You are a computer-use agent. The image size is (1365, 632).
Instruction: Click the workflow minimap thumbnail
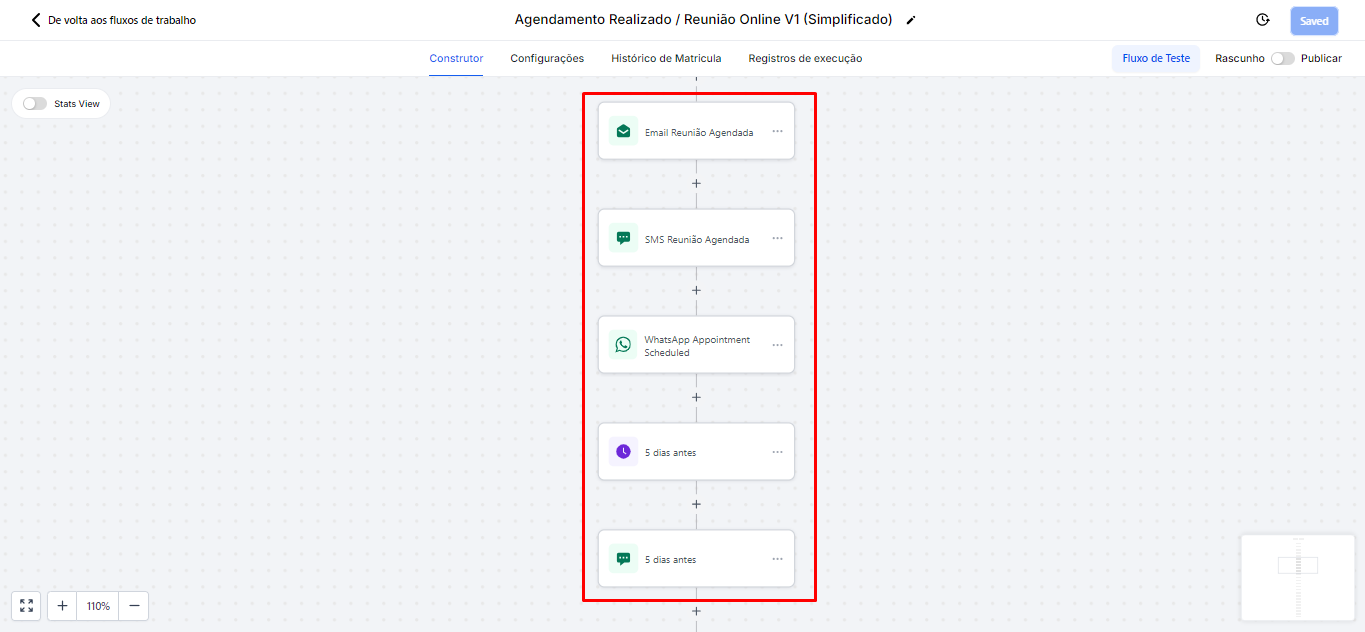pos(1298,578)
